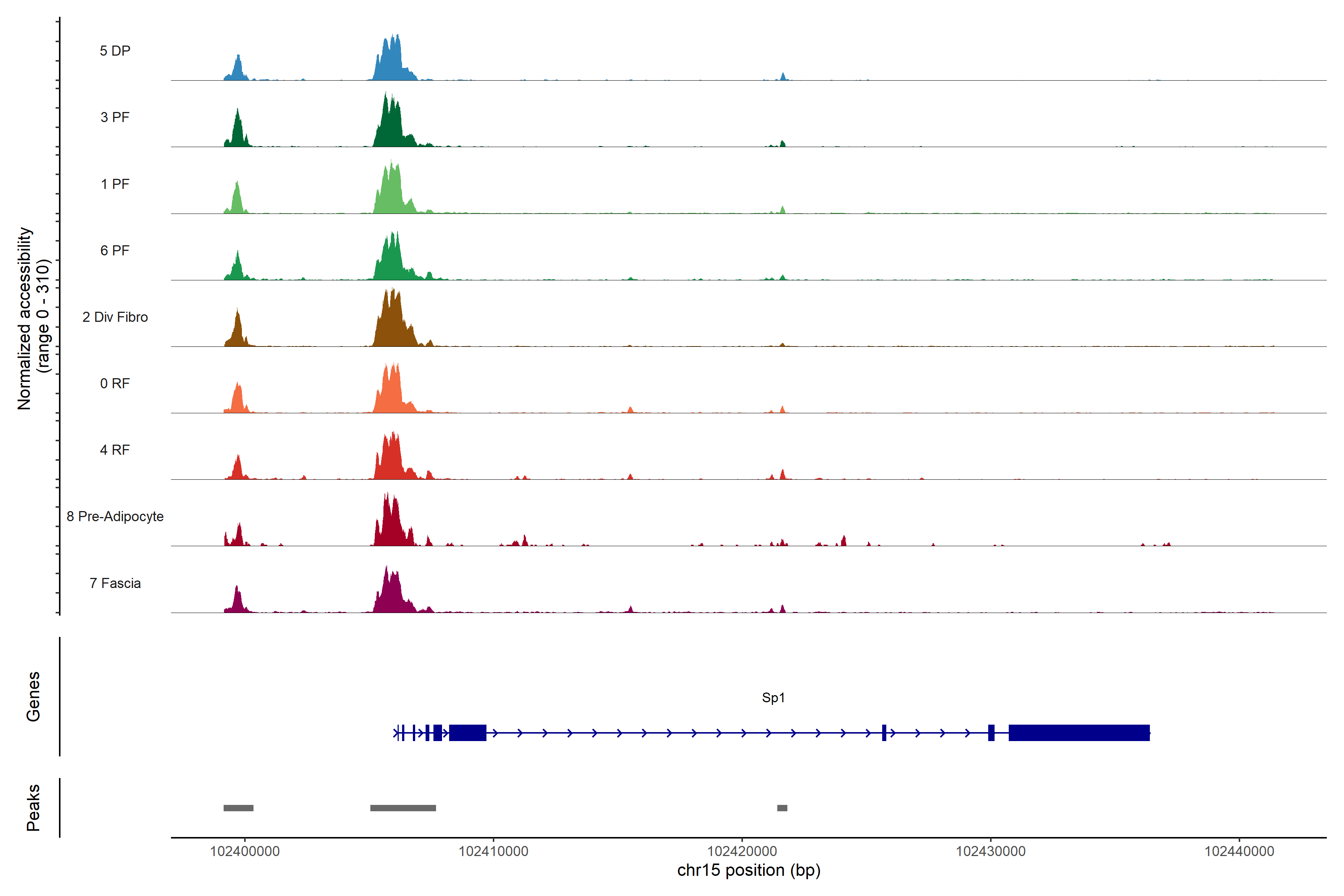Click the 7 Fascia track label
The image size is (1344, 896).
coord(115,583)
